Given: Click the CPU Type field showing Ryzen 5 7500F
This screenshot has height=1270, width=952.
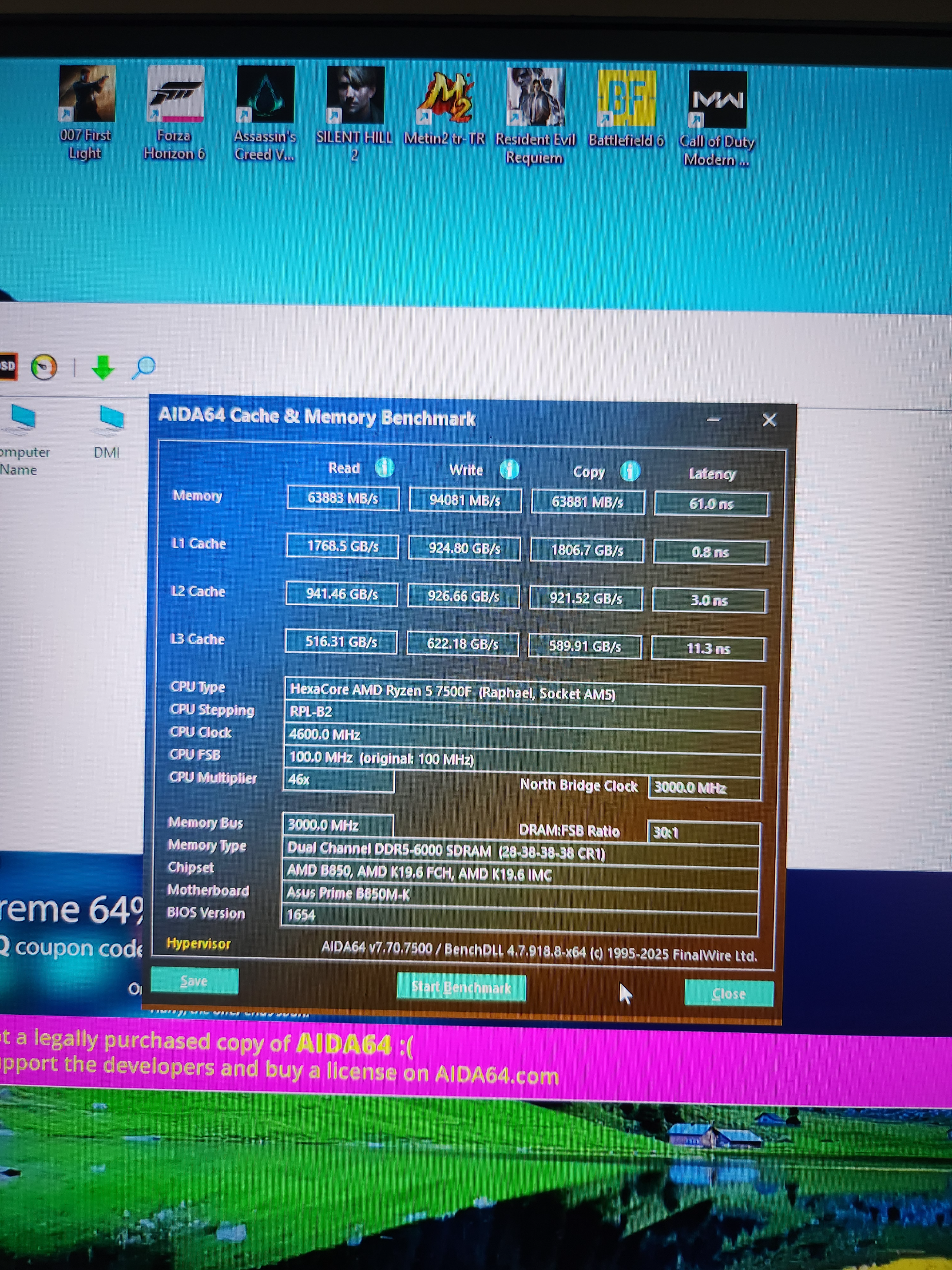Looking at the screenshot, I should (x=524, y=692).
